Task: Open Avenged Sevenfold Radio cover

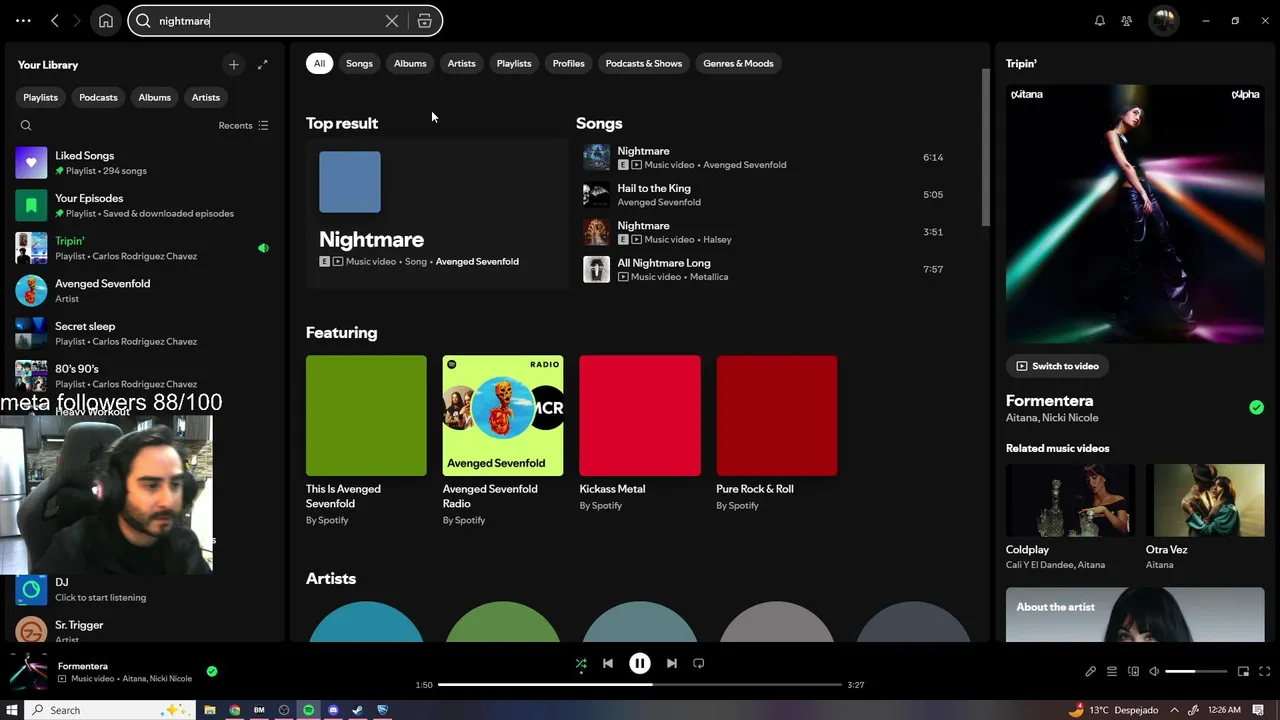Action: (x=503, y=415)
